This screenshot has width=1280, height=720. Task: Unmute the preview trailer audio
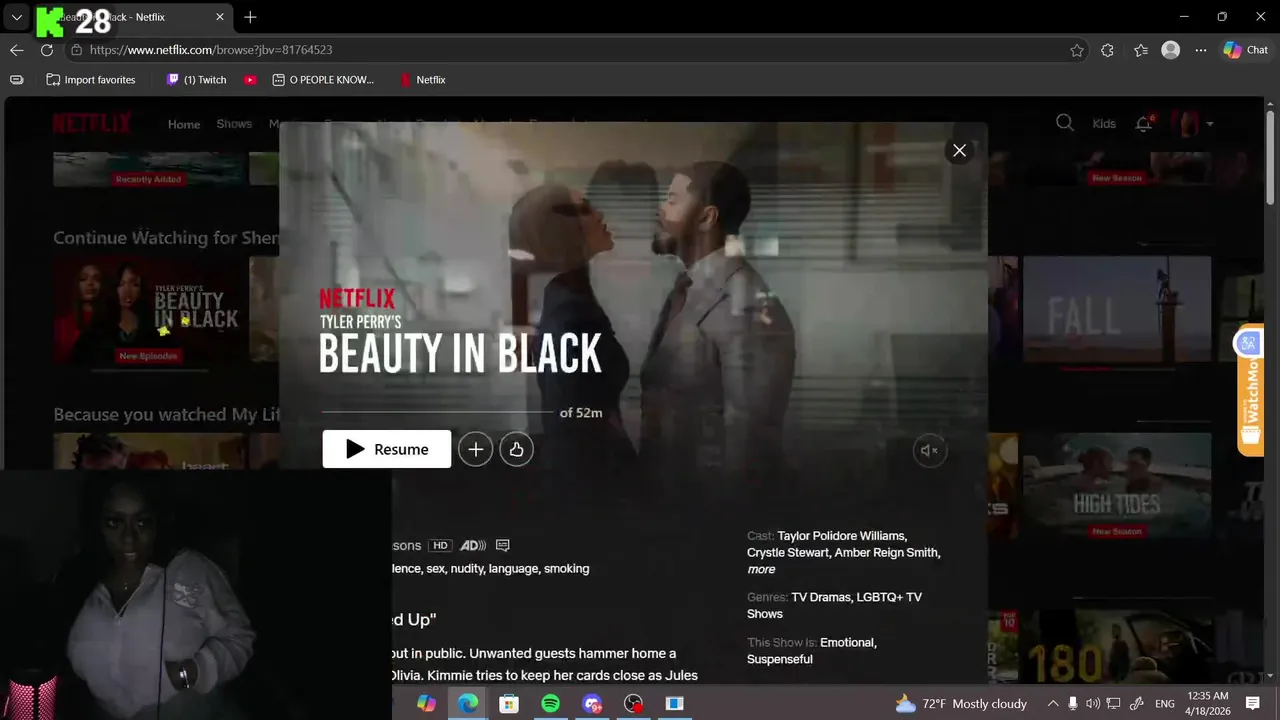coord(929,451)
